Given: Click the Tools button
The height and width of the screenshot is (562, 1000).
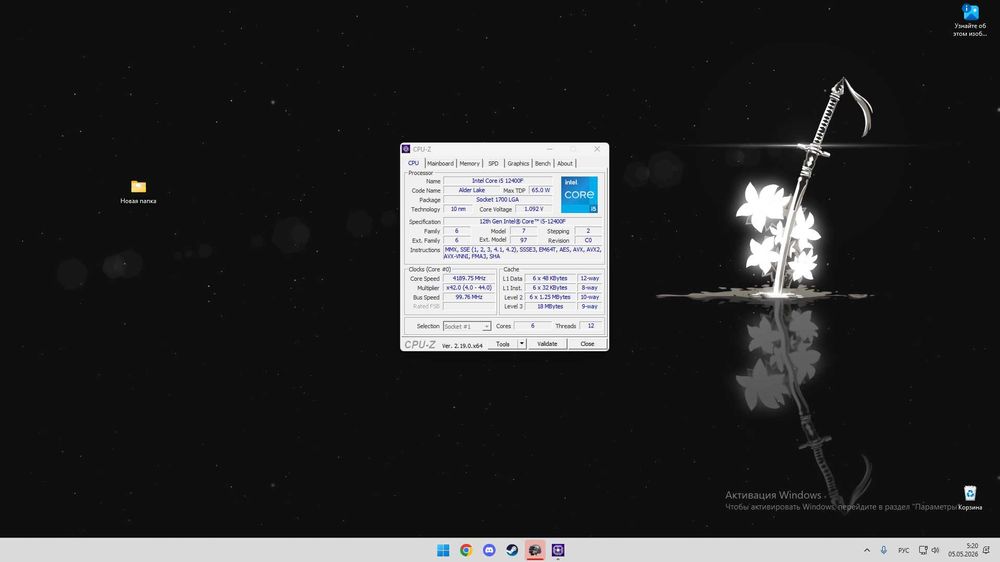Looking at the screenshot, I should point(503,344).
